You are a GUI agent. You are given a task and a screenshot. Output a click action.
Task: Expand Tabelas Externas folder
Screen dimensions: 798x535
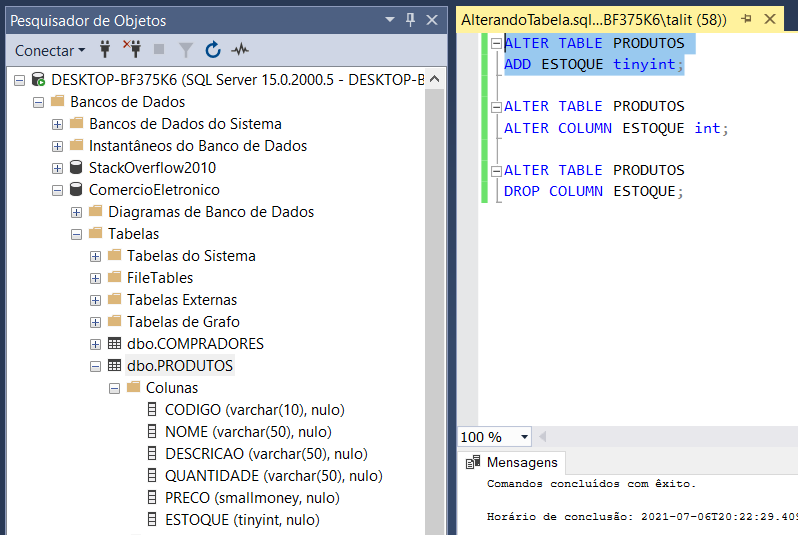pos(95,300)
